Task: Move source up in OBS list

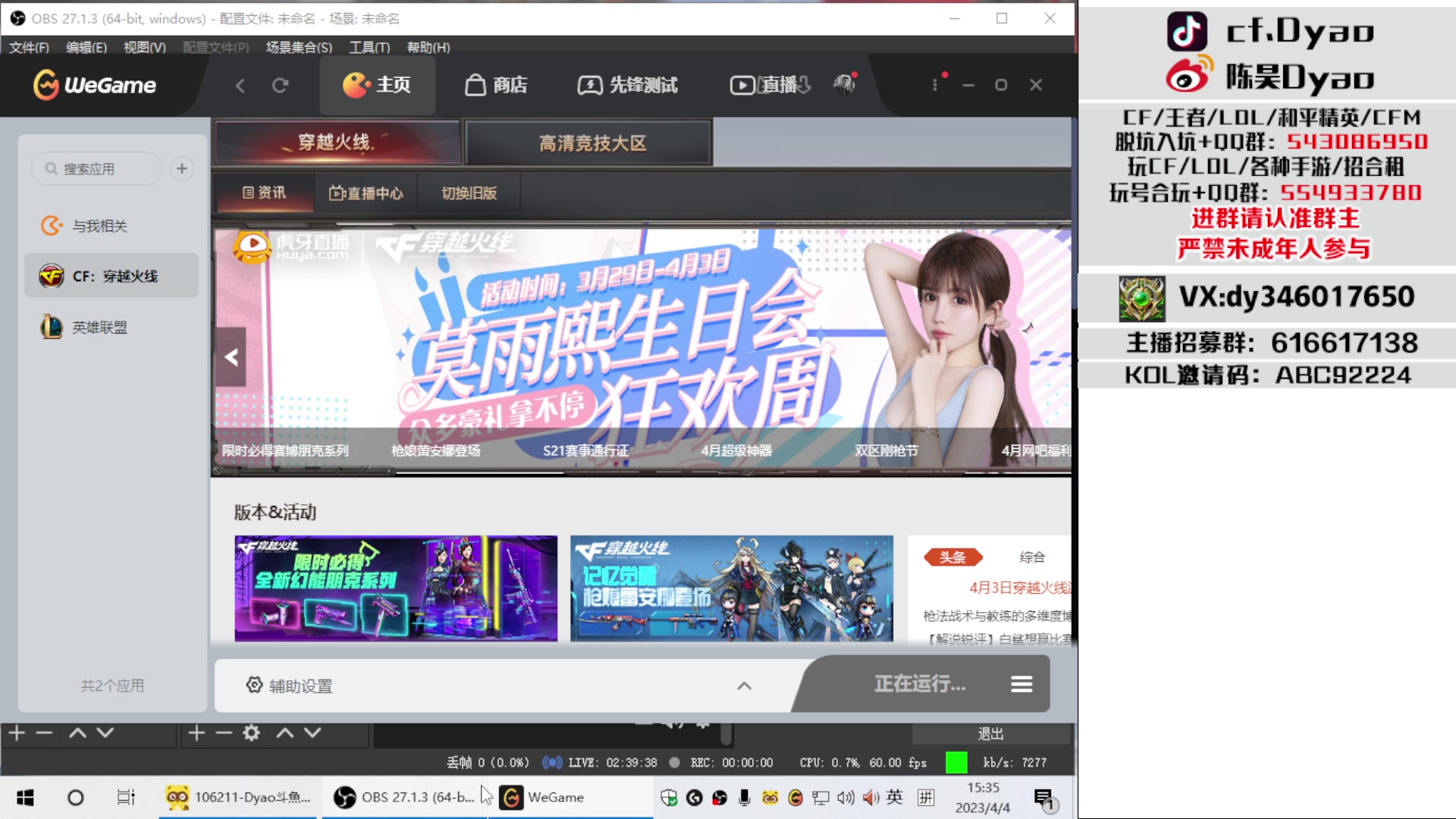Action: point(285,733)
